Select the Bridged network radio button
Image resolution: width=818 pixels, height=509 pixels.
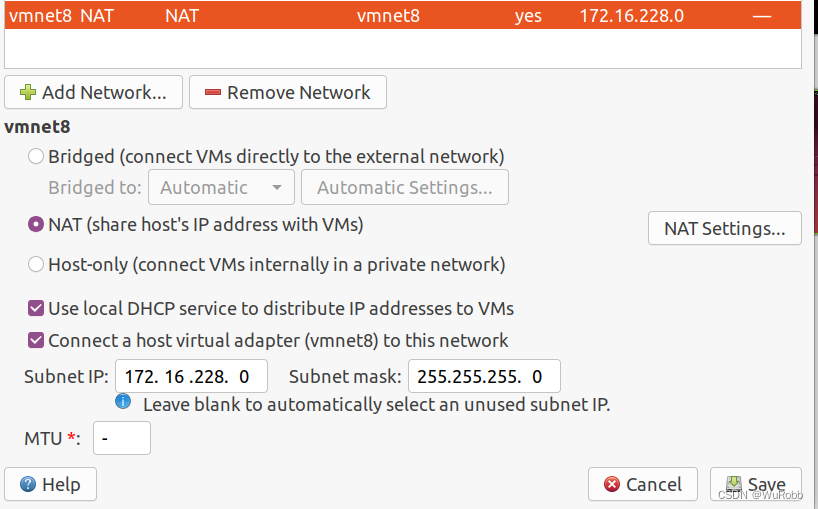click(35, 156)
